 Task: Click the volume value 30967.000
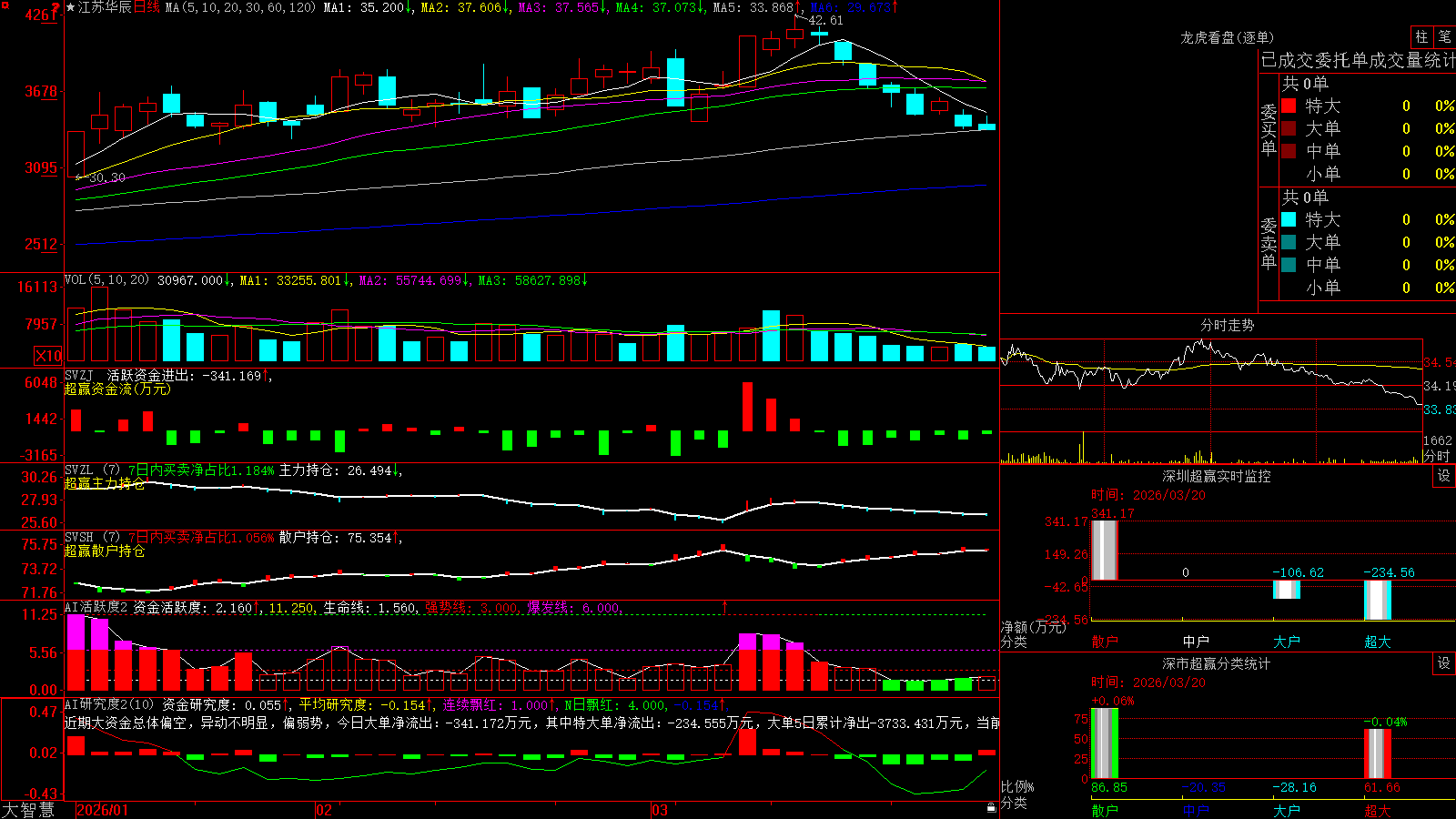pyautogui.click(x=190, y=280)
